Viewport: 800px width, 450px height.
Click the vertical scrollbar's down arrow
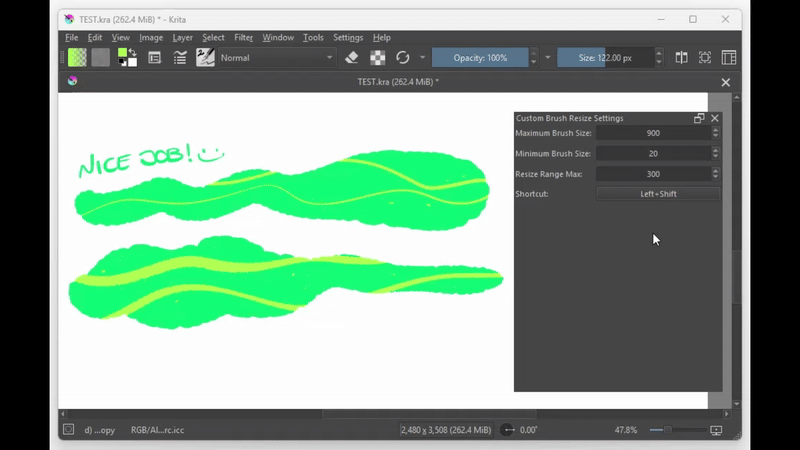[x=737, y=404]
